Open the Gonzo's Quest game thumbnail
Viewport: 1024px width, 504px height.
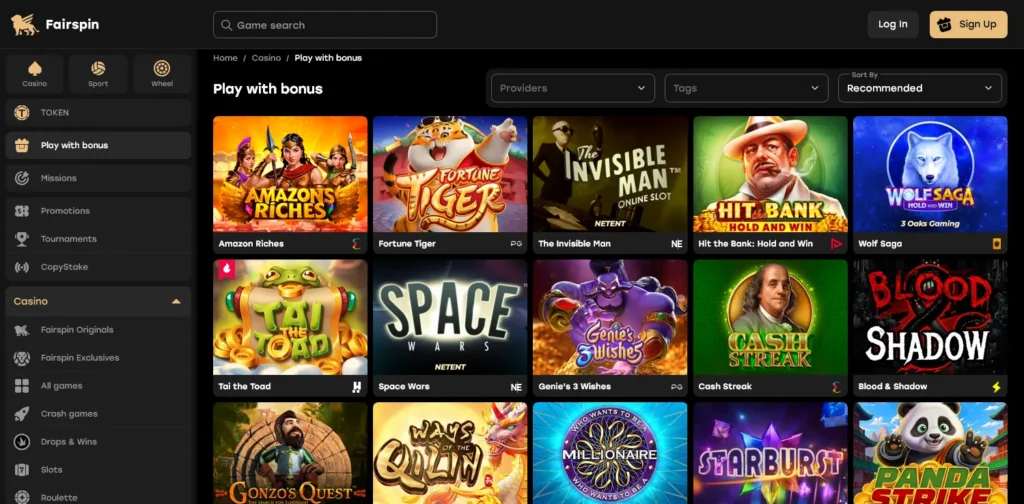[x=290, y=453]
